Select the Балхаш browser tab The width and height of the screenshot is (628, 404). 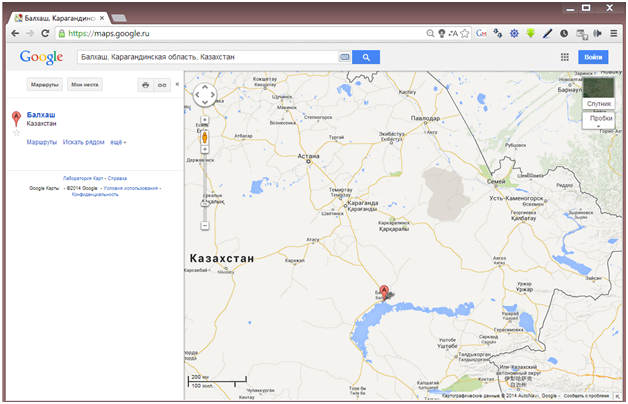[60, 18]
